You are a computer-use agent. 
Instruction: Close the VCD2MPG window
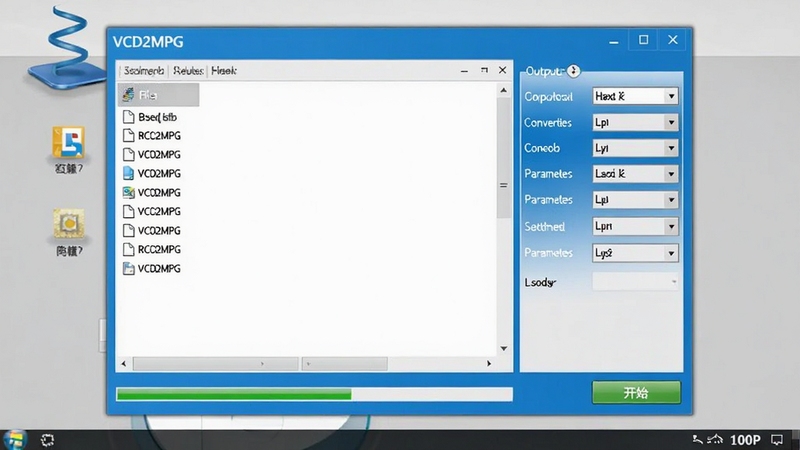pos(673,40)
